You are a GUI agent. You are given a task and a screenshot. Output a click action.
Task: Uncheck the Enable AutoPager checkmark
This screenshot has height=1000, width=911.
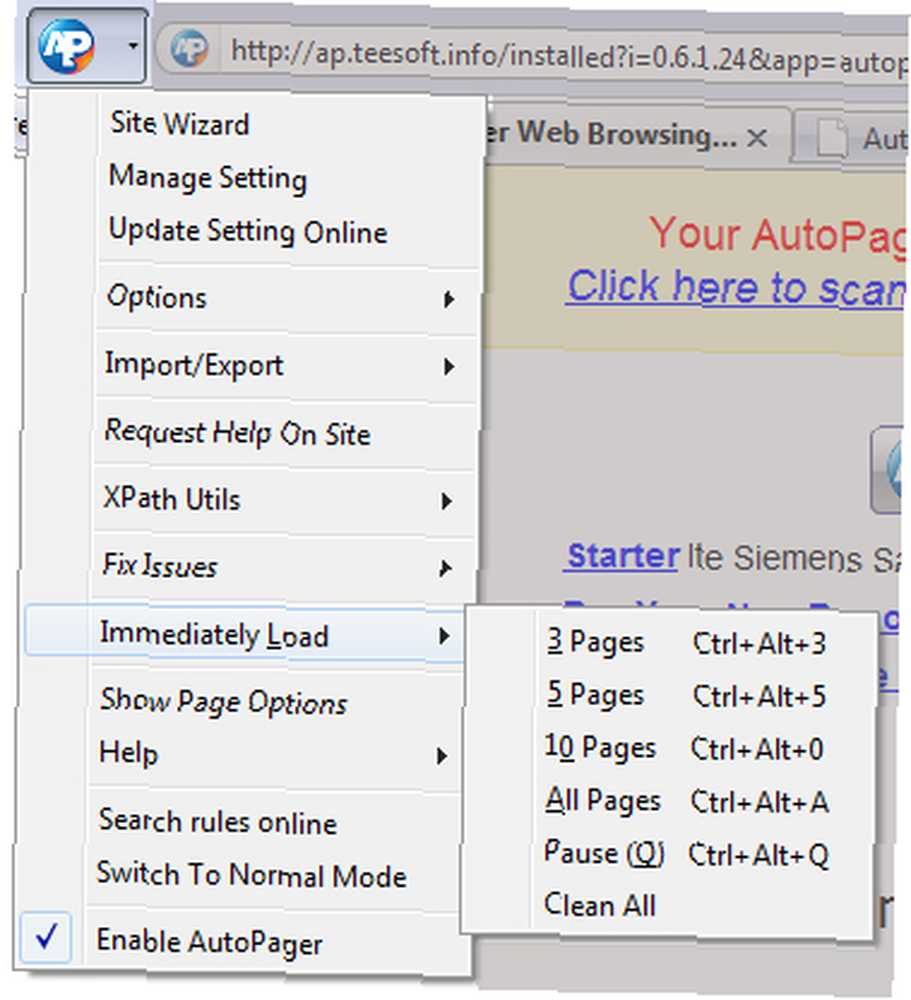click(x=46, y=938)
